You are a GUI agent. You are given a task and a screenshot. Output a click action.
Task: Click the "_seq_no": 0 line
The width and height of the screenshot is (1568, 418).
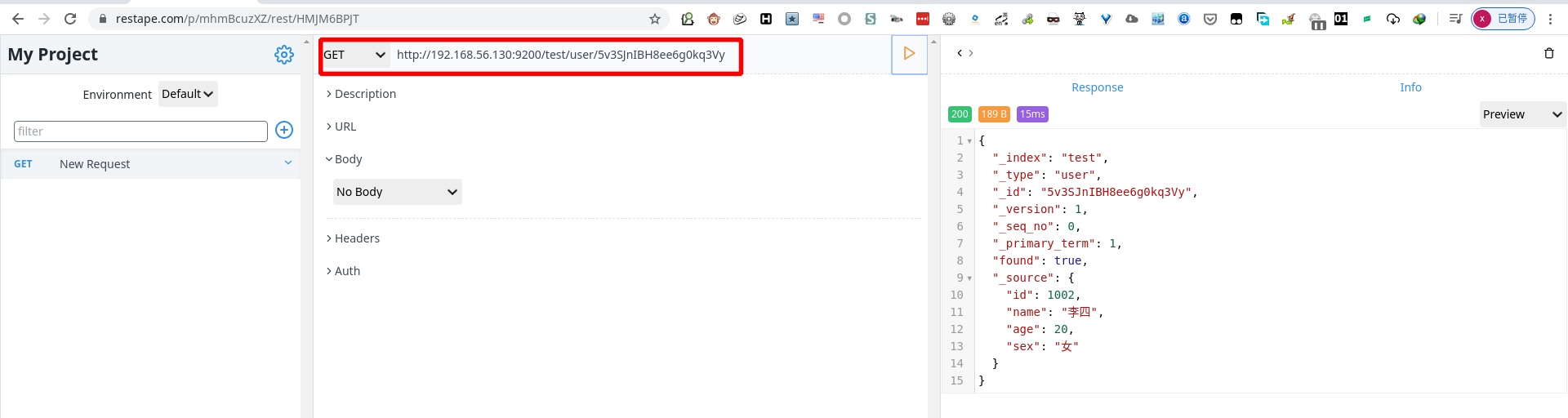click(x=1036, y=227)
